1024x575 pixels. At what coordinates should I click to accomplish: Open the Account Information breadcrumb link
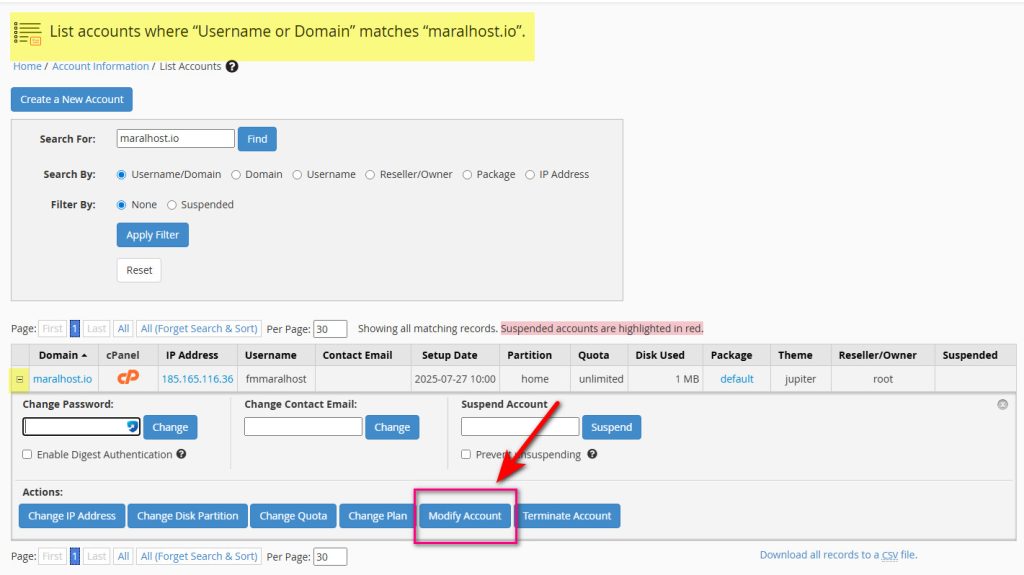point(99,67)
